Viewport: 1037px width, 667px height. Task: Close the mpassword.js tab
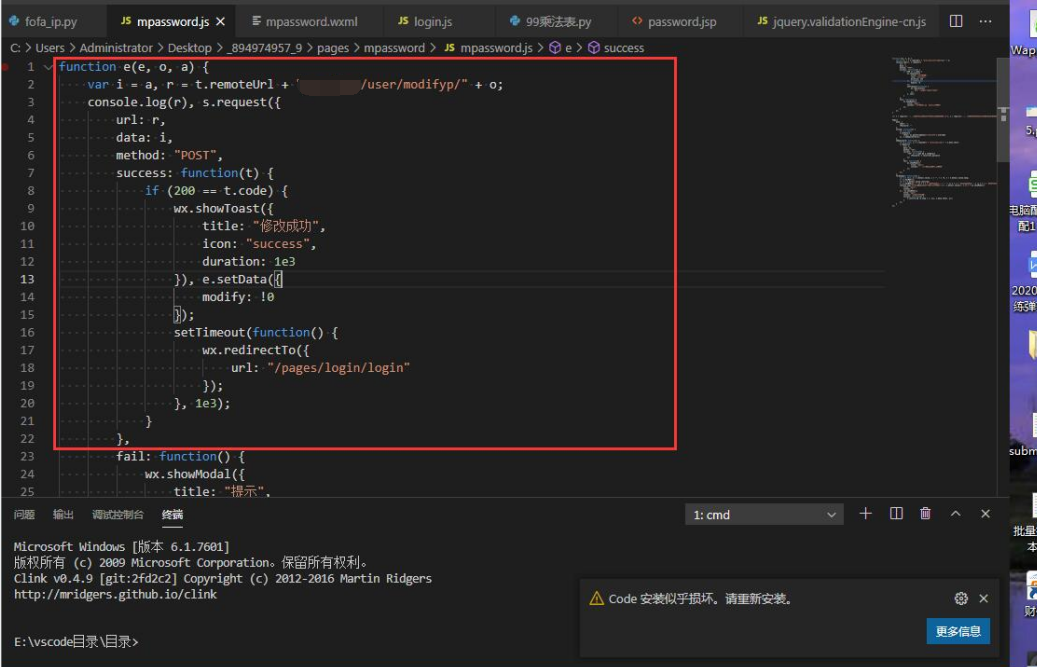click(x=220, y=22)
